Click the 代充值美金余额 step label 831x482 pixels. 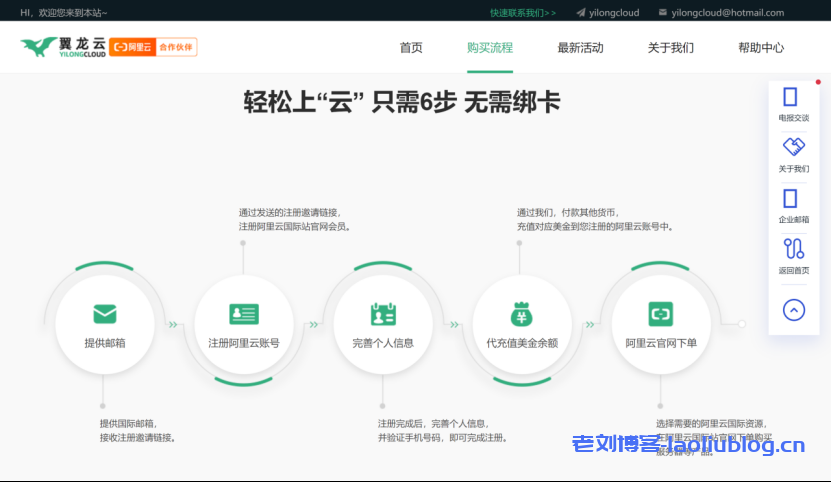coord(522,343)
